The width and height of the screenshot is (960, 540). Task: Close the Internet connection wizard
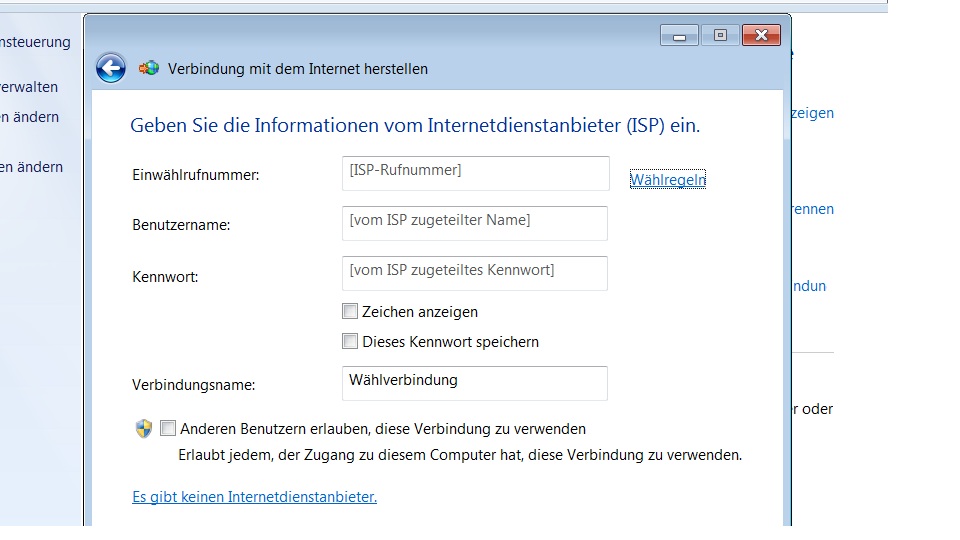[x=762, y=36]
